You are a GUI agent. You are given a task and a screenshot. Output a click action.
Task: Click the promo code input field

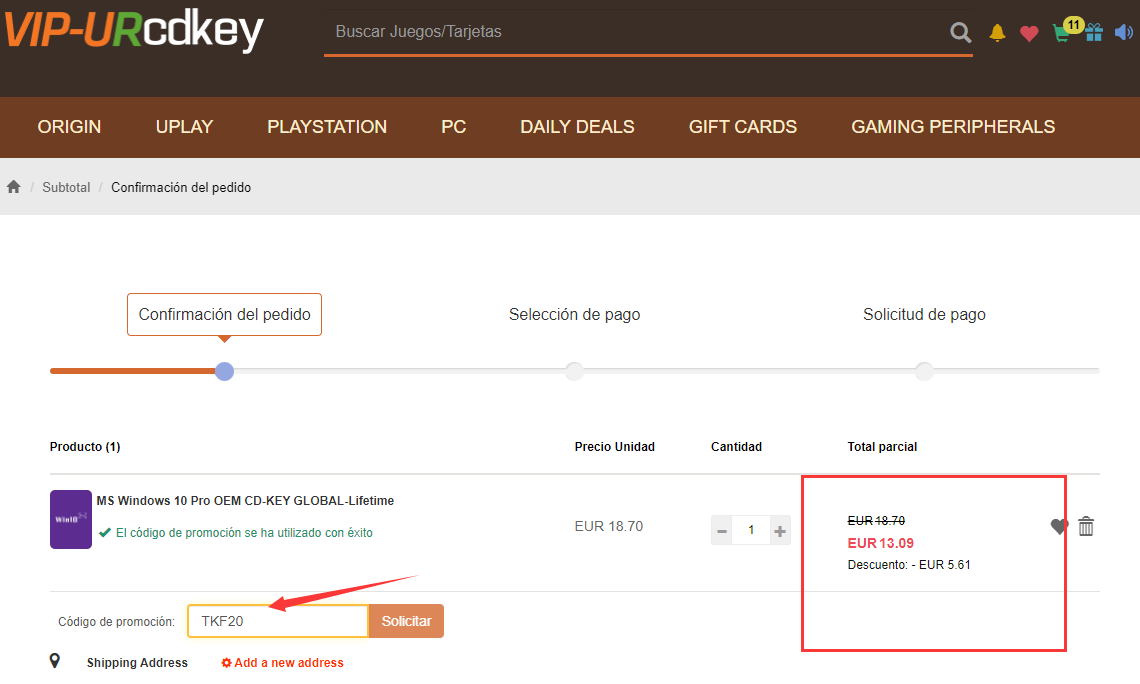[x=278, y=621]
